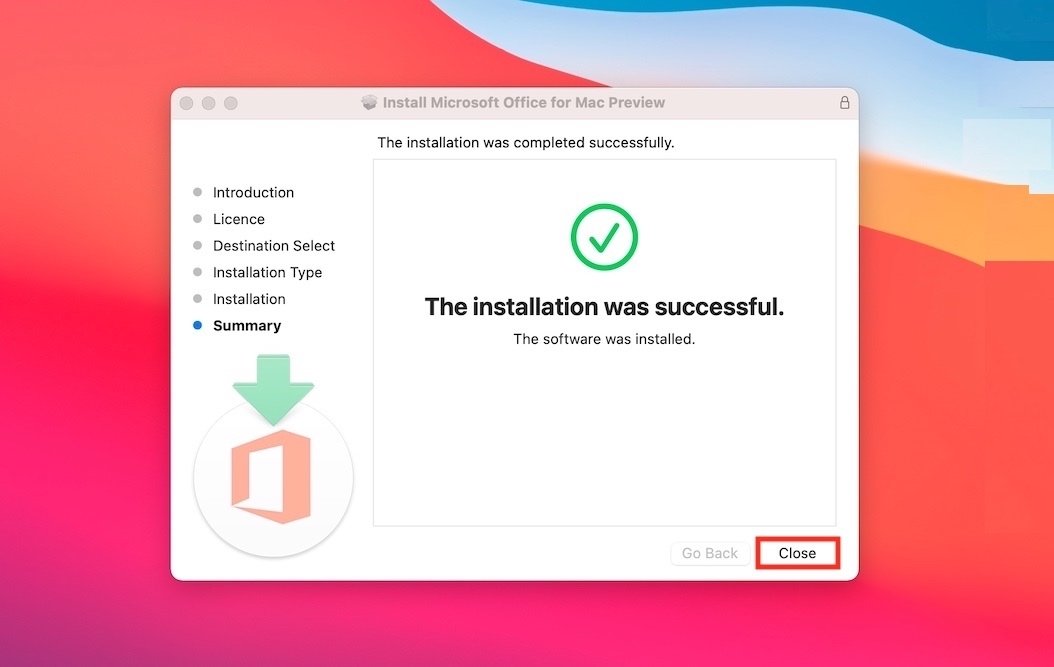This screenshot has width=1054, height=667.
Task: Click the red close window button
Action: (187, 103)
